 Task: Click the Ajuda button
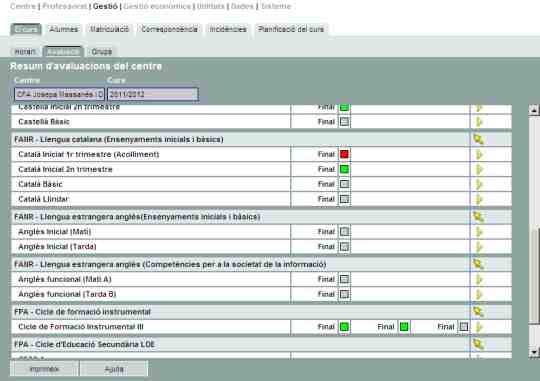[114, 369]
